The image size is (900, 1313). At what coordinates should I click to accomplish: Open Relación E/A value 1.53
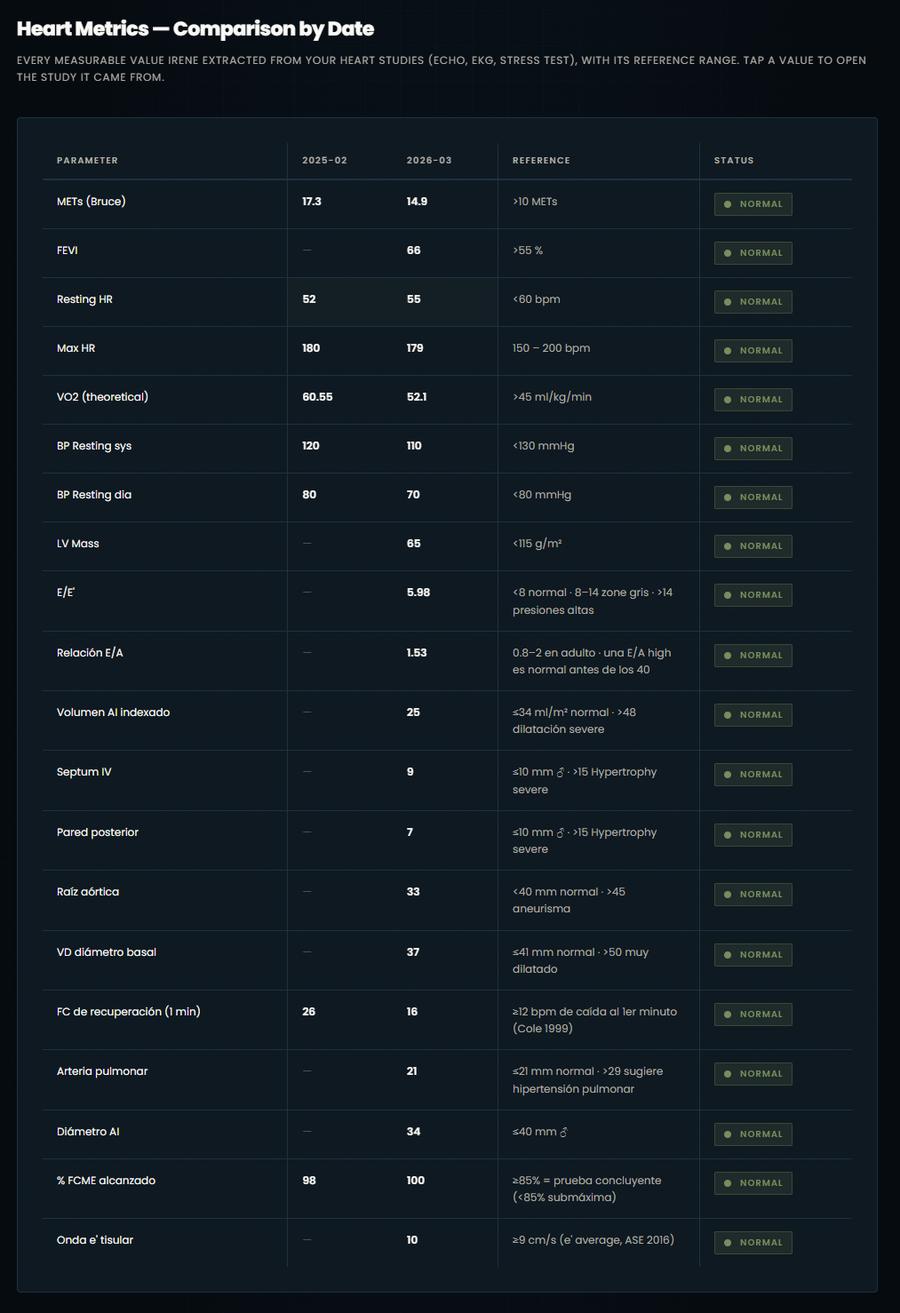pyautogui.click(x=416, y=654)
